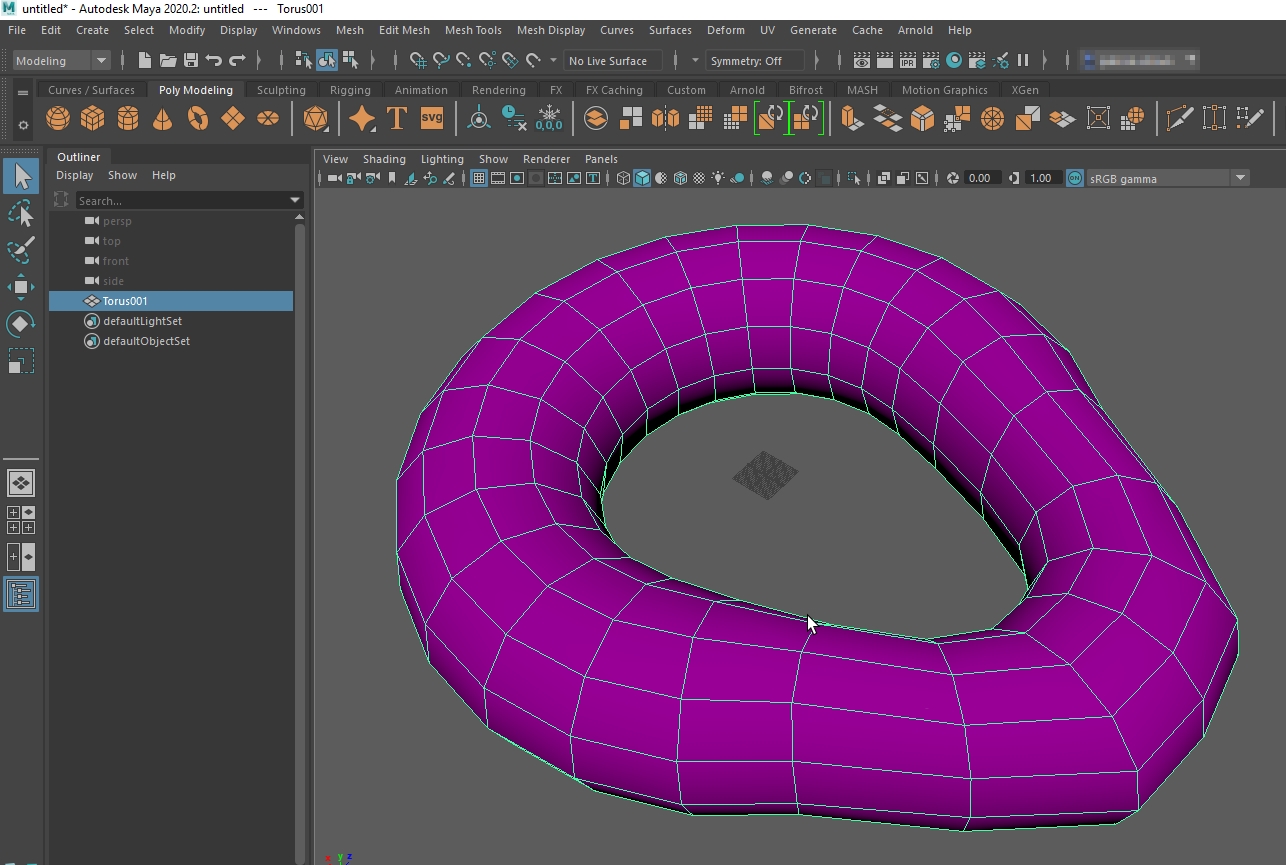Open the Modeling workspace menu set dropdown

pos(62,61)
